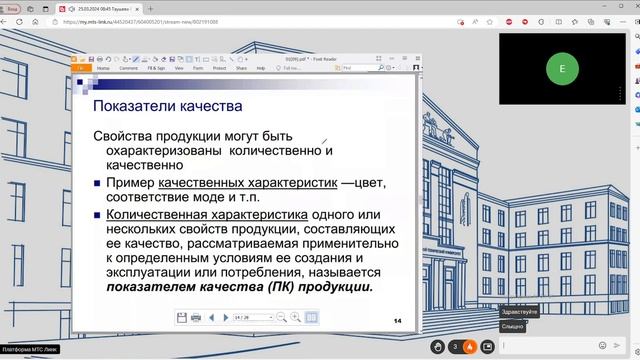Open the more options dots on the video tile
This screenshot has width=640, height=360.
point(620,93)
